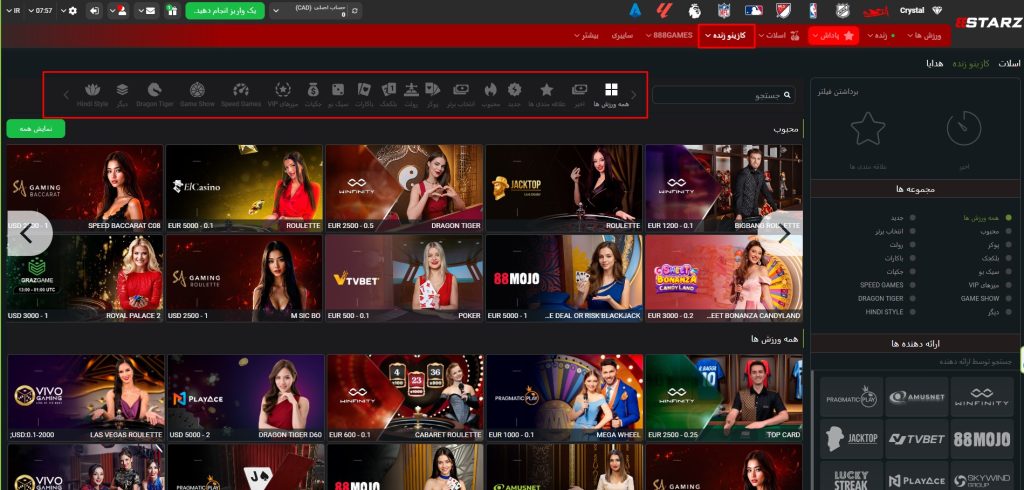Select the Speed Games speedometer icon

[241, 90]
